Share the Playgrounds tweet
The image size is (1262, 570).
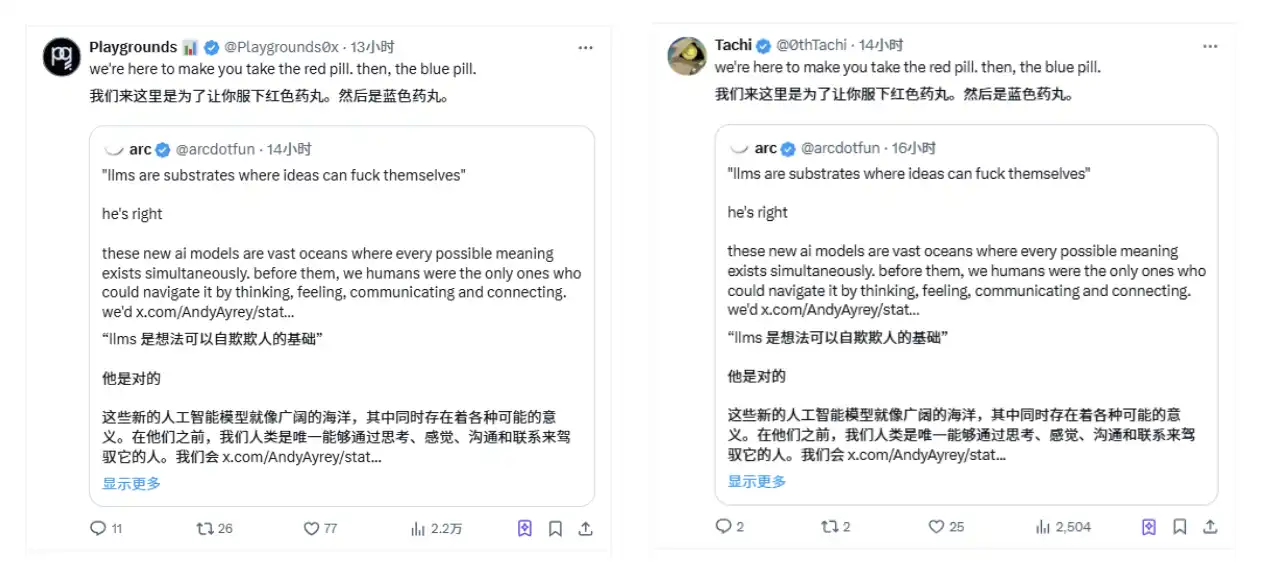click(586, 528)
